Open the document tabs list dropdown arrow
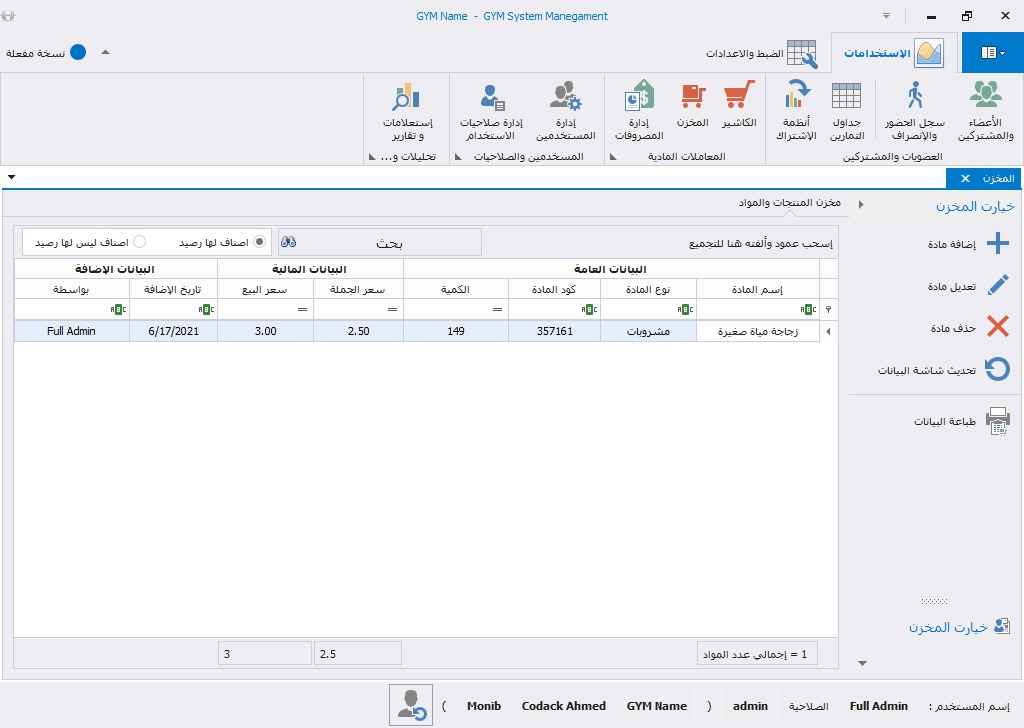The width and height of the screenshot is (1024, 728). tap(11, 177)
